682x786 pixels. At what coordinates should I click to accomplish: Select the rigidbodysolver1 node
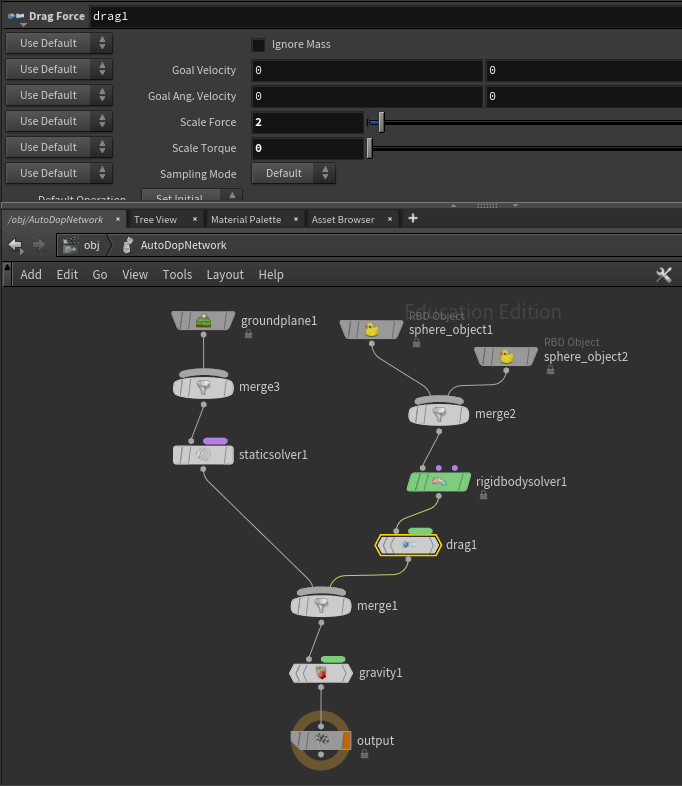tap(439, 482)
